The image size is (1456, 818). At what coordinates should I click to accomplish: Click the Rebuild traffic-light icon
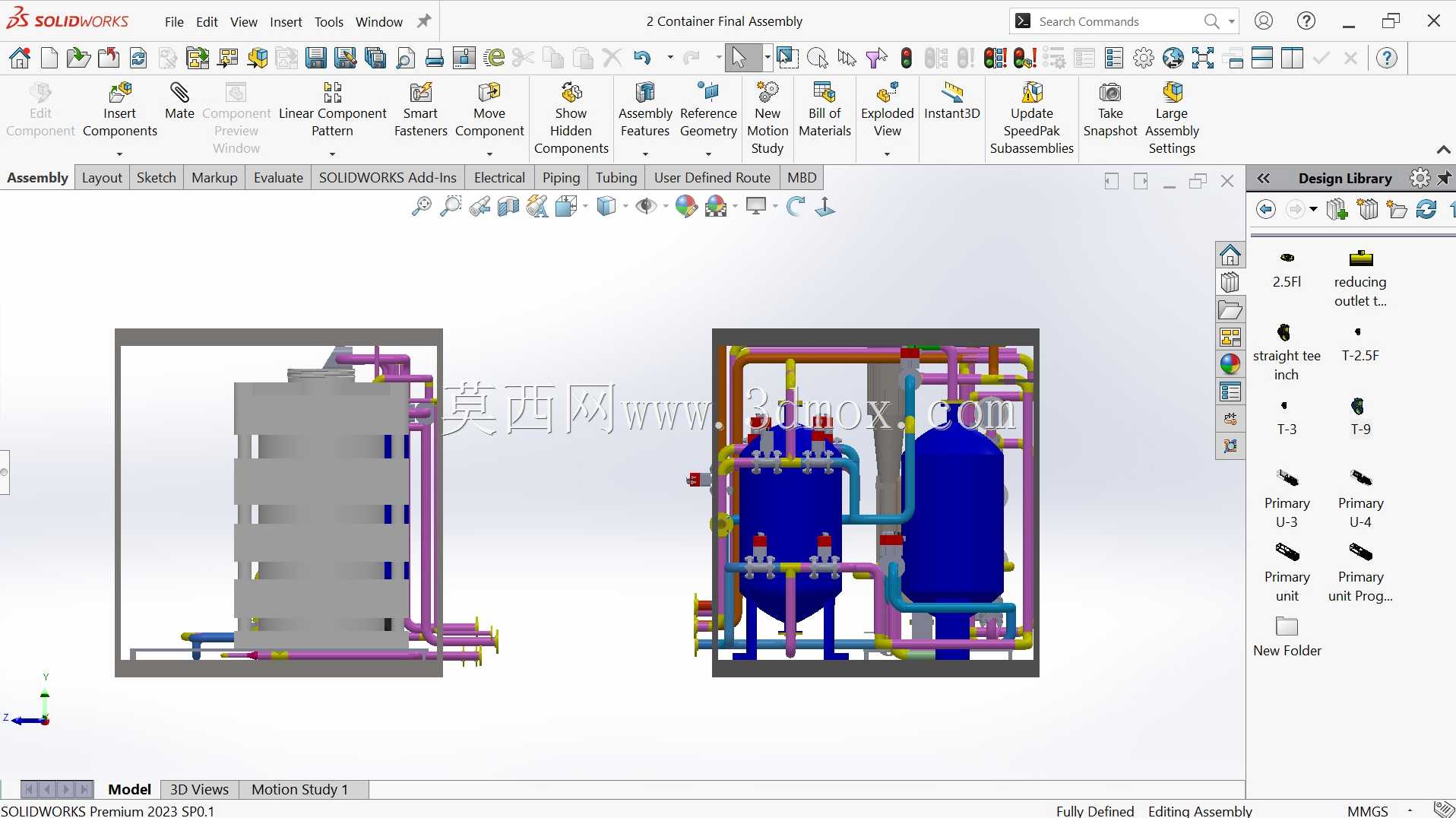click(907, 58)
